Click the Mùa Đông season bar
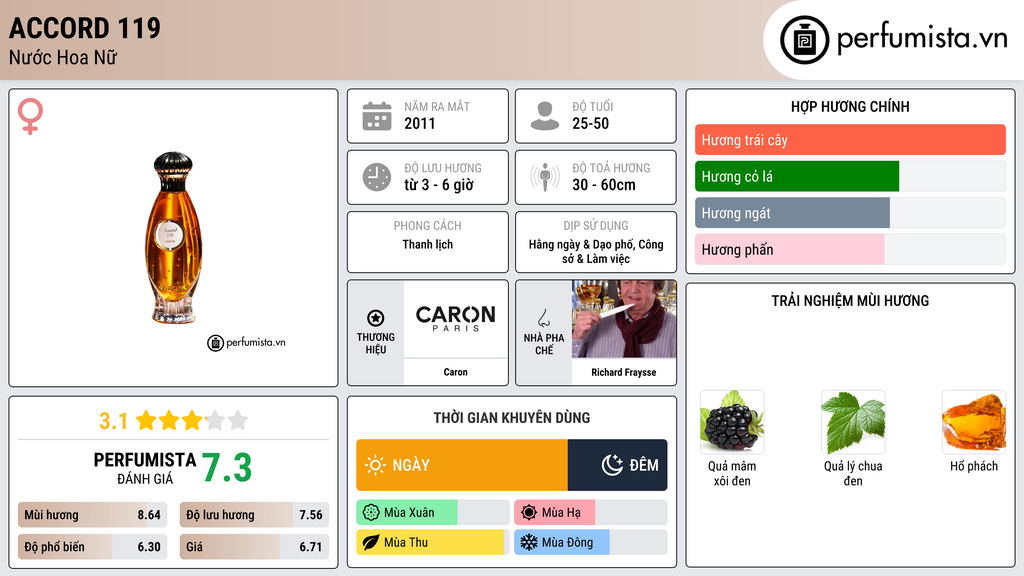Screen dimensions: 1024x576 click(x=590, y=542)
